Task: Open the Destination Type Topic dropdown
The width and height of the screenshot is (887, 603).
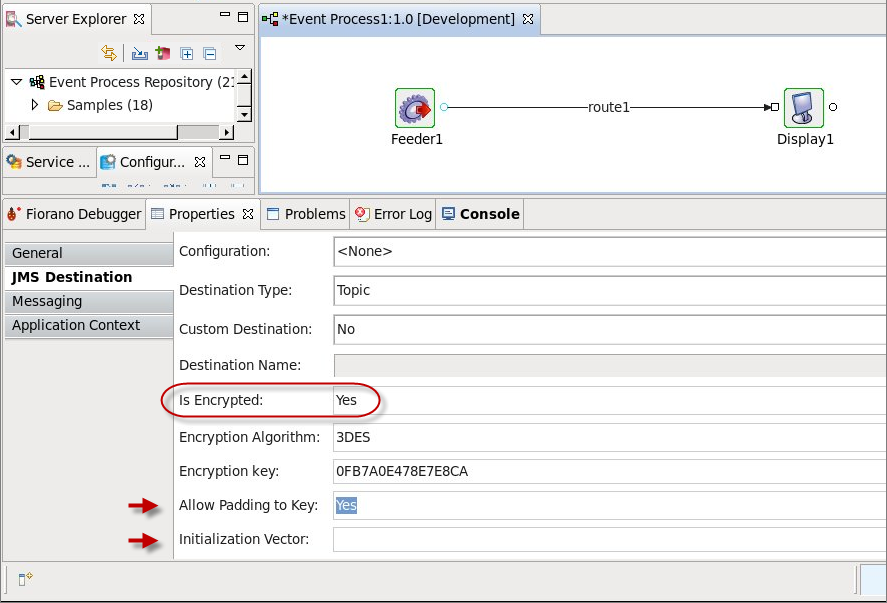Action: point(610,290)
